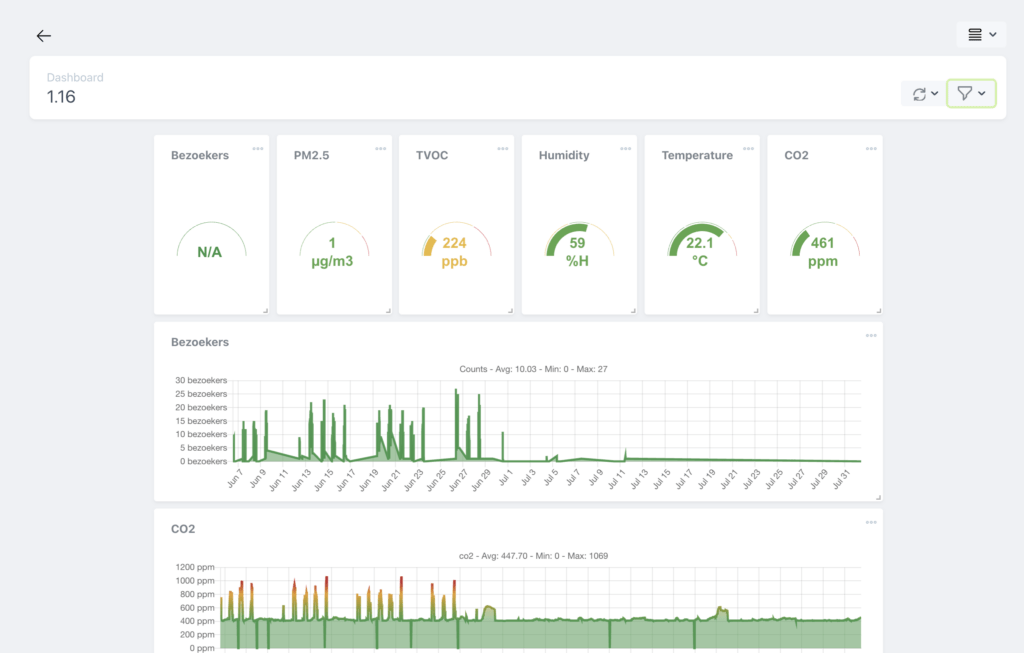
Task: Click the Bezoekers N/A gauge
Action: 211,242
